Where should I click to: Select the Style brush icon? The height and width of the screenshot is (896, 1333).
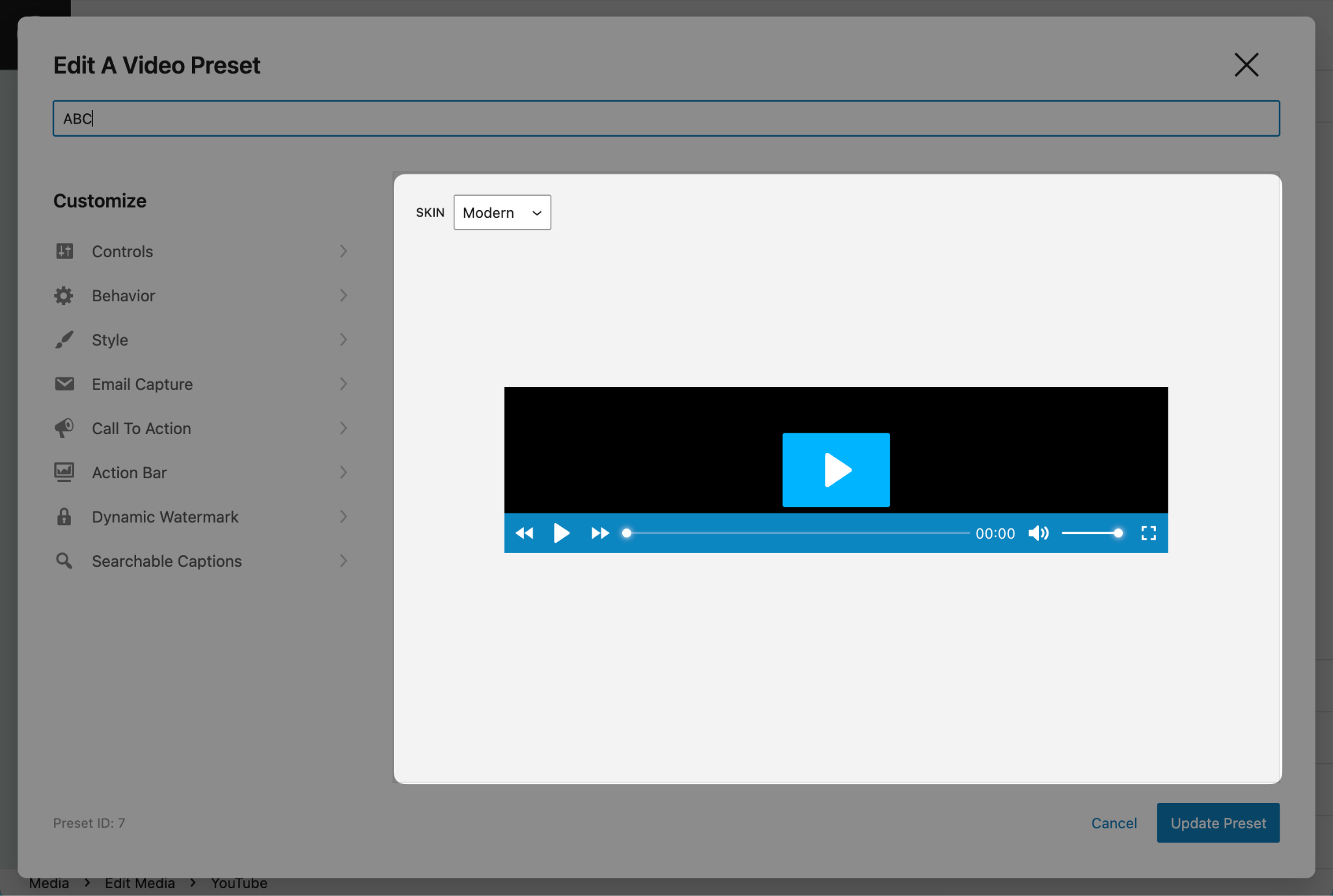pyautogui.click(x=64, y=340)
